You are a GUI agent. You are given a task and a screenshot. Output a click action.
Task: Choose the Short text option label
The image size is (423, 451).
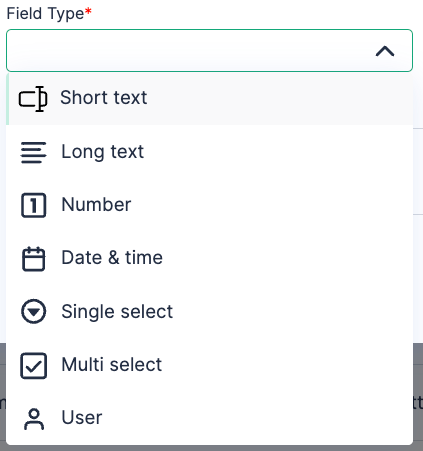104,97
